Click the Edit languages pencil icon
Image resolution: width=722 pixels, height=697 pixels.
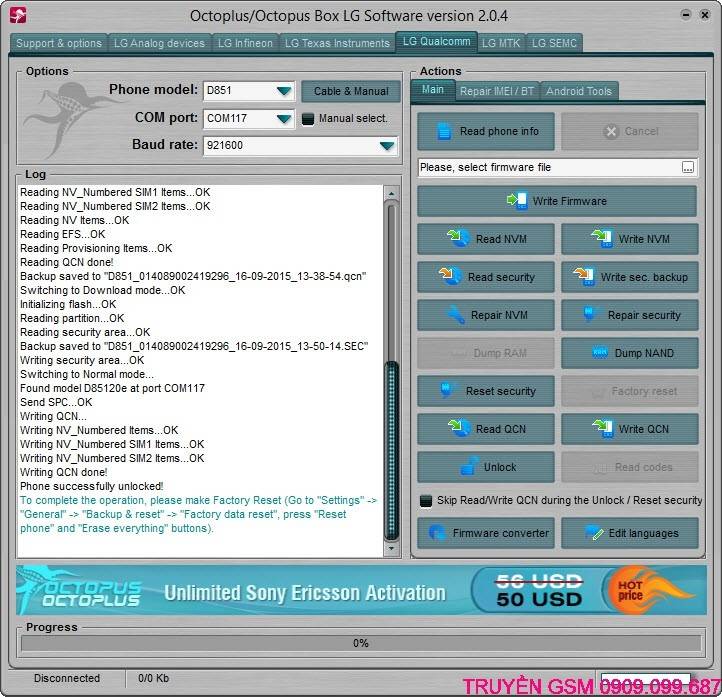tap(594, 533)
